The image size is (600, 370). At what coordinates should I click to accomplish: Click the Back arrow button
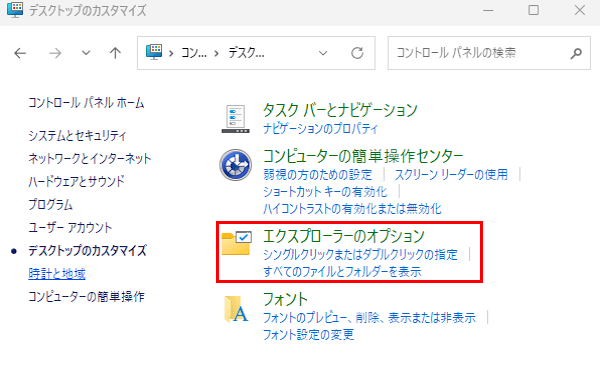click(x=20, y=53)
